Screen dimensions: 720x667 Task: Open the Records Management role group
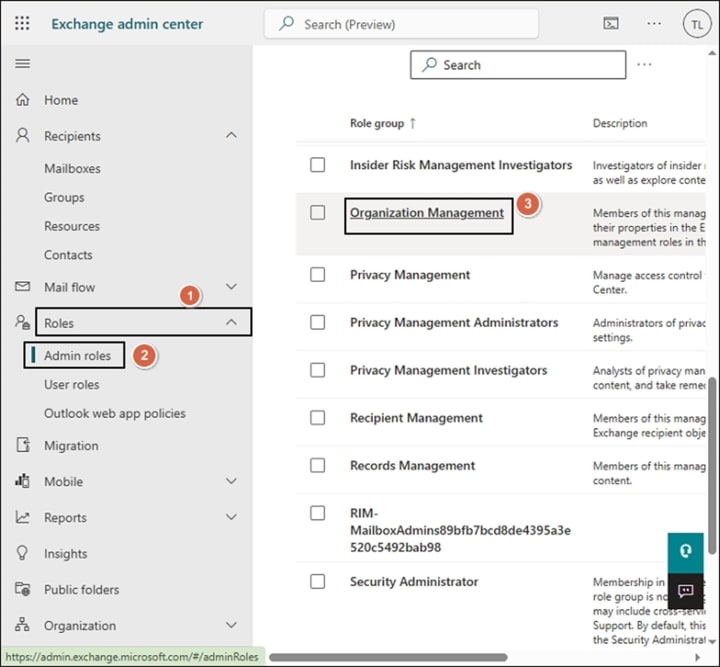(x=412, y=466)
